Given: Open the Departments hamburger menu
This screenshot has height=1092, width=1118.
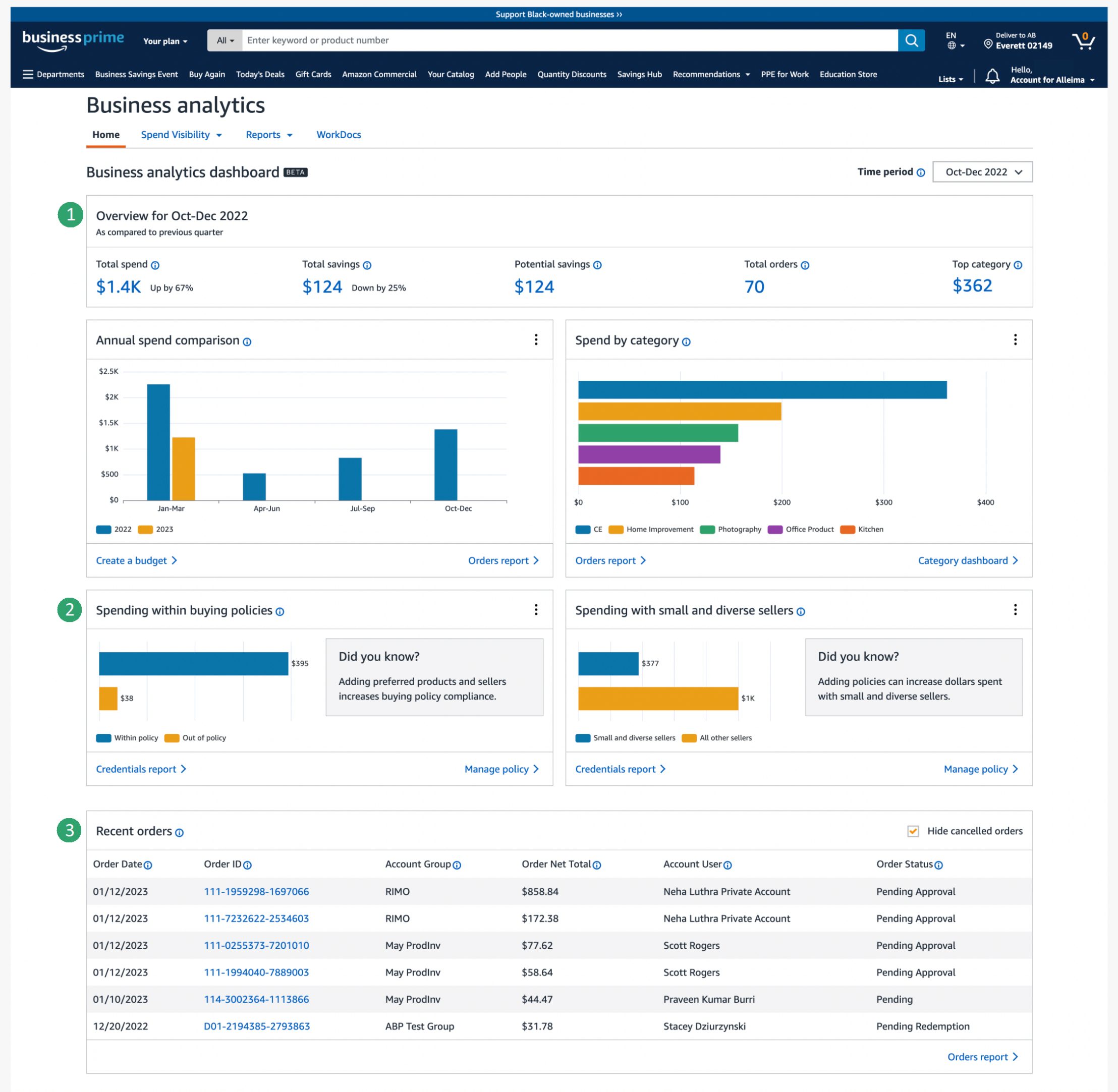Looking at the screenshot, I should coord(53,75).
